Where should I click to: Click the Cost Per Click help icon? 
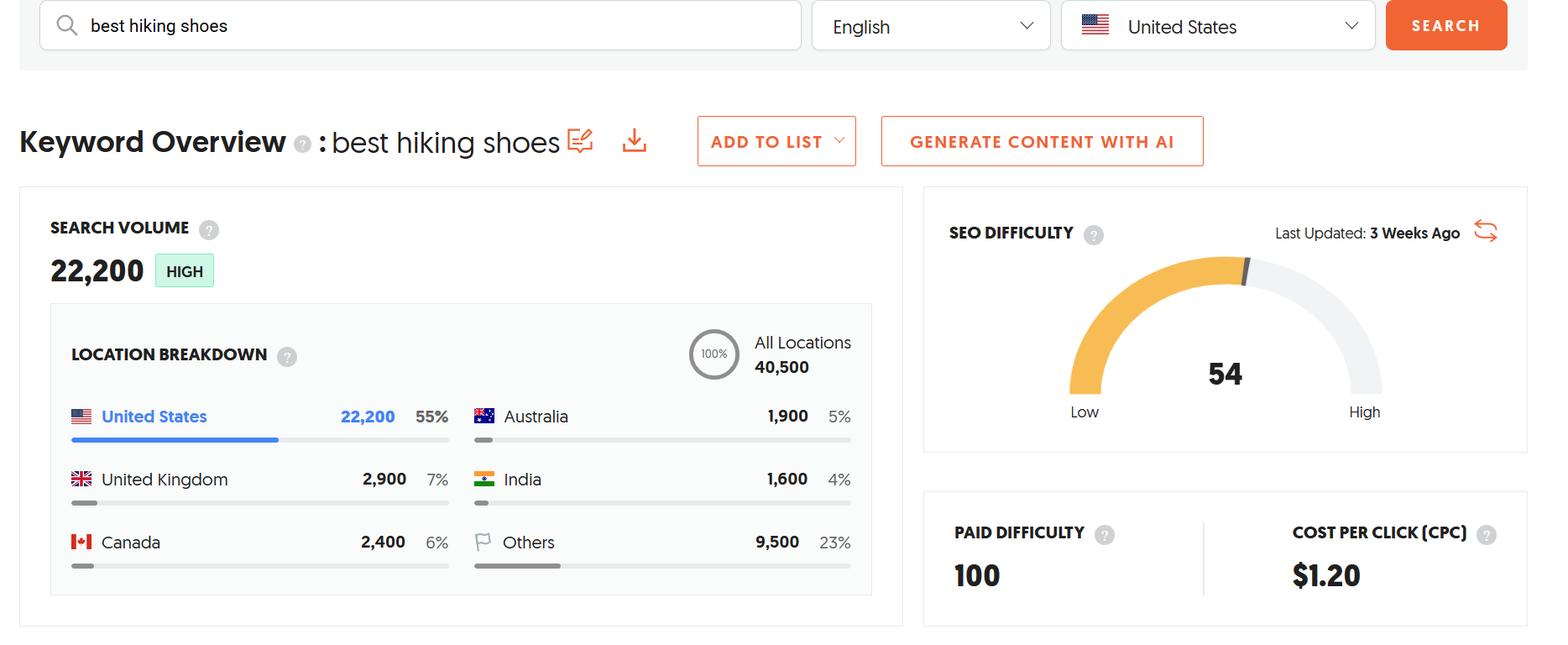click(1486, 534)
